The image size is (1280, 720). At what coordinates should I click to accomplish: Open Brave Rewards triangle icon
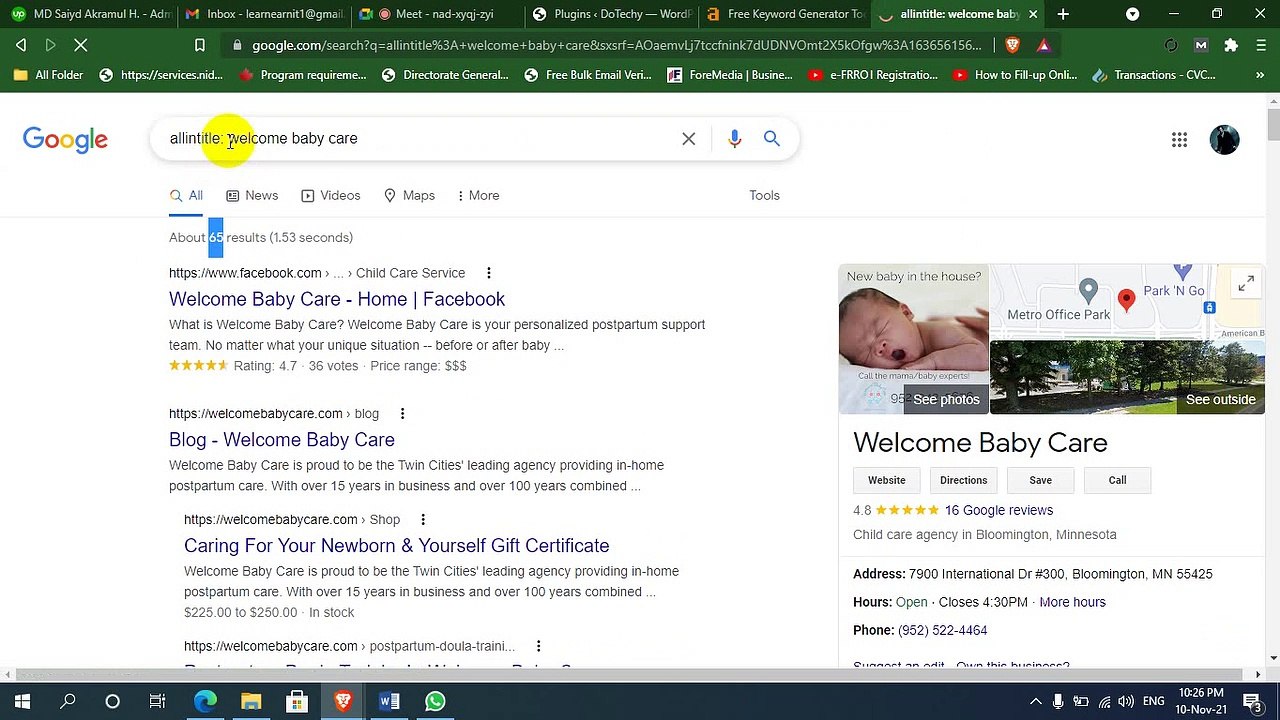[1043, 45]
